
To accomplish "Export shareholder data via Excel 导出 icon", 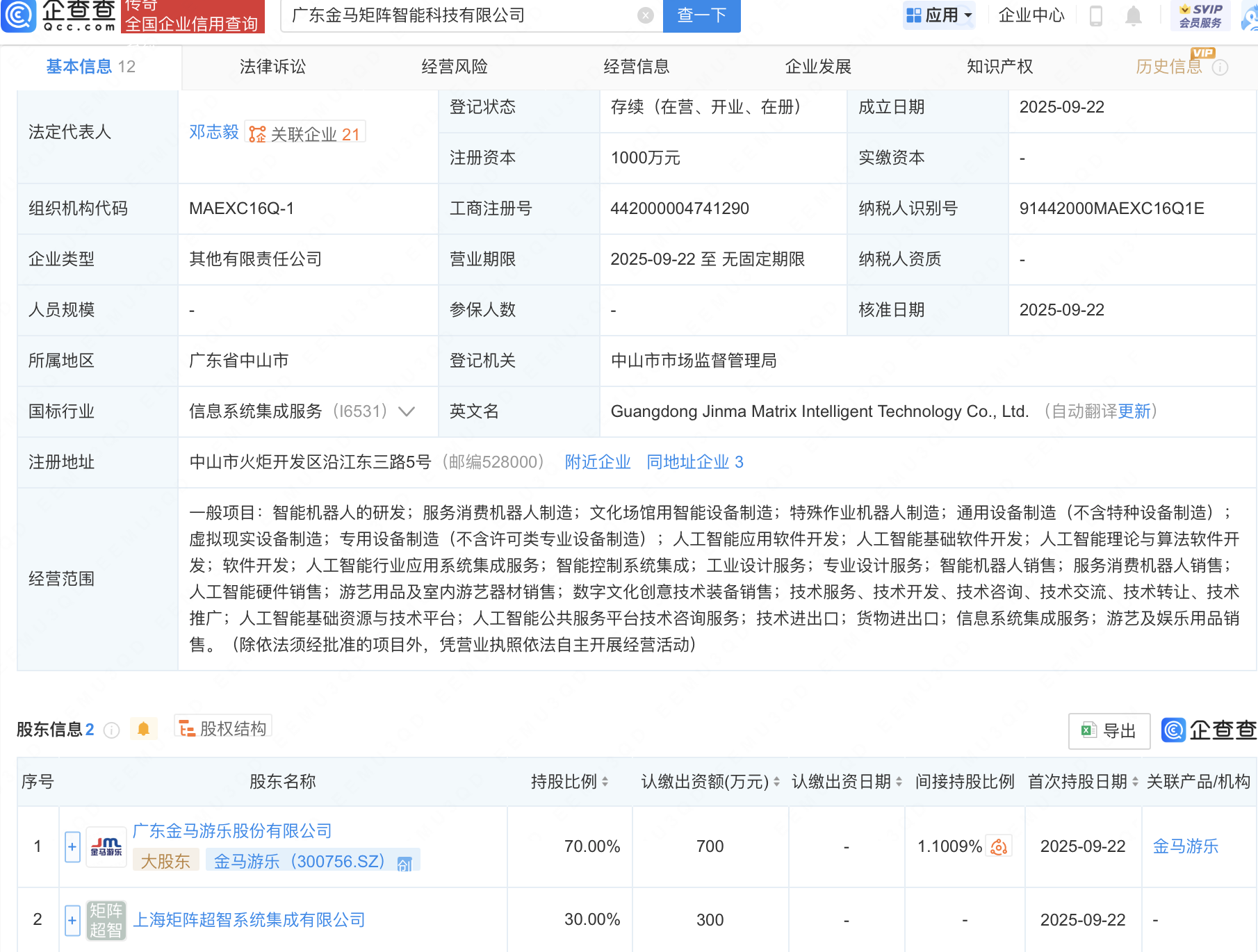I will (x=1109, y=731).
